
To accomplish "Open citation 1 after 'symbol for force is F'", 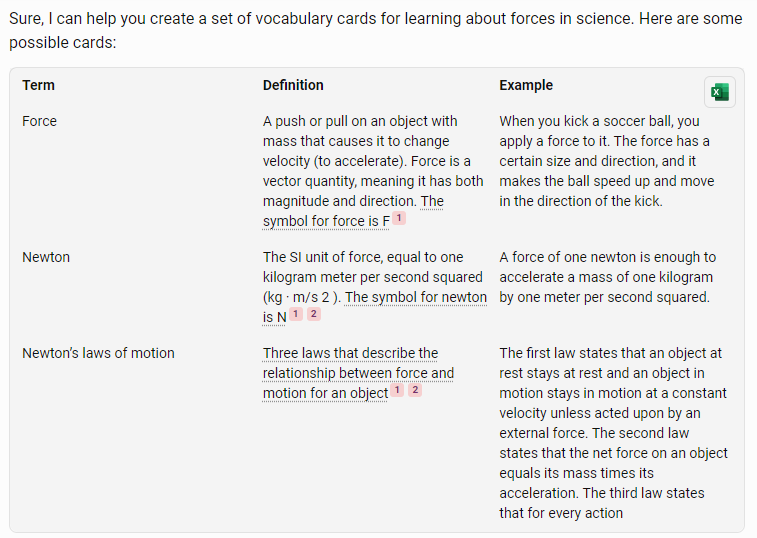I will click(399, 218).
